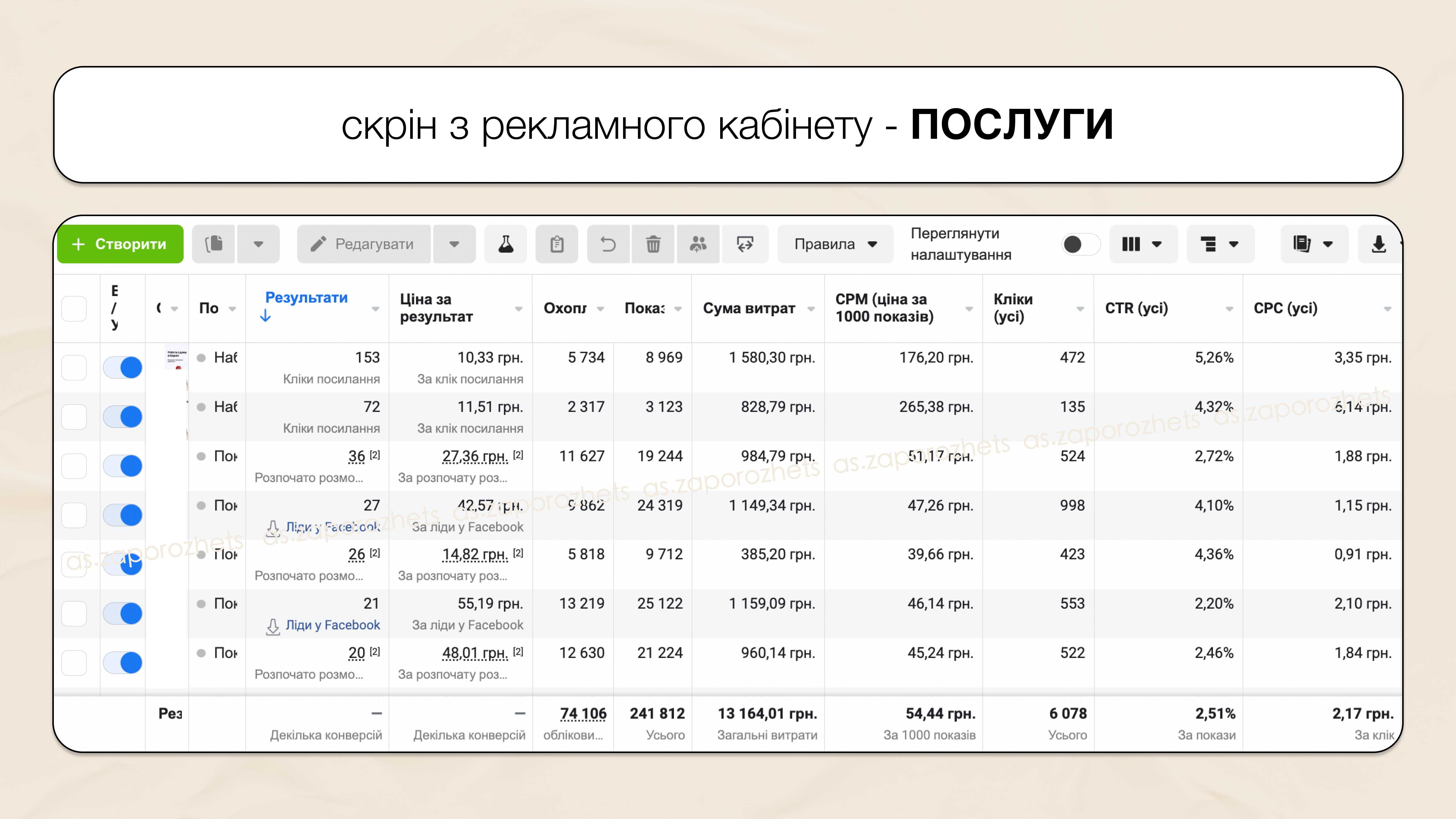Click the undo arrow icon
This screenshot has width=1456, height=819.
(608, 244)
